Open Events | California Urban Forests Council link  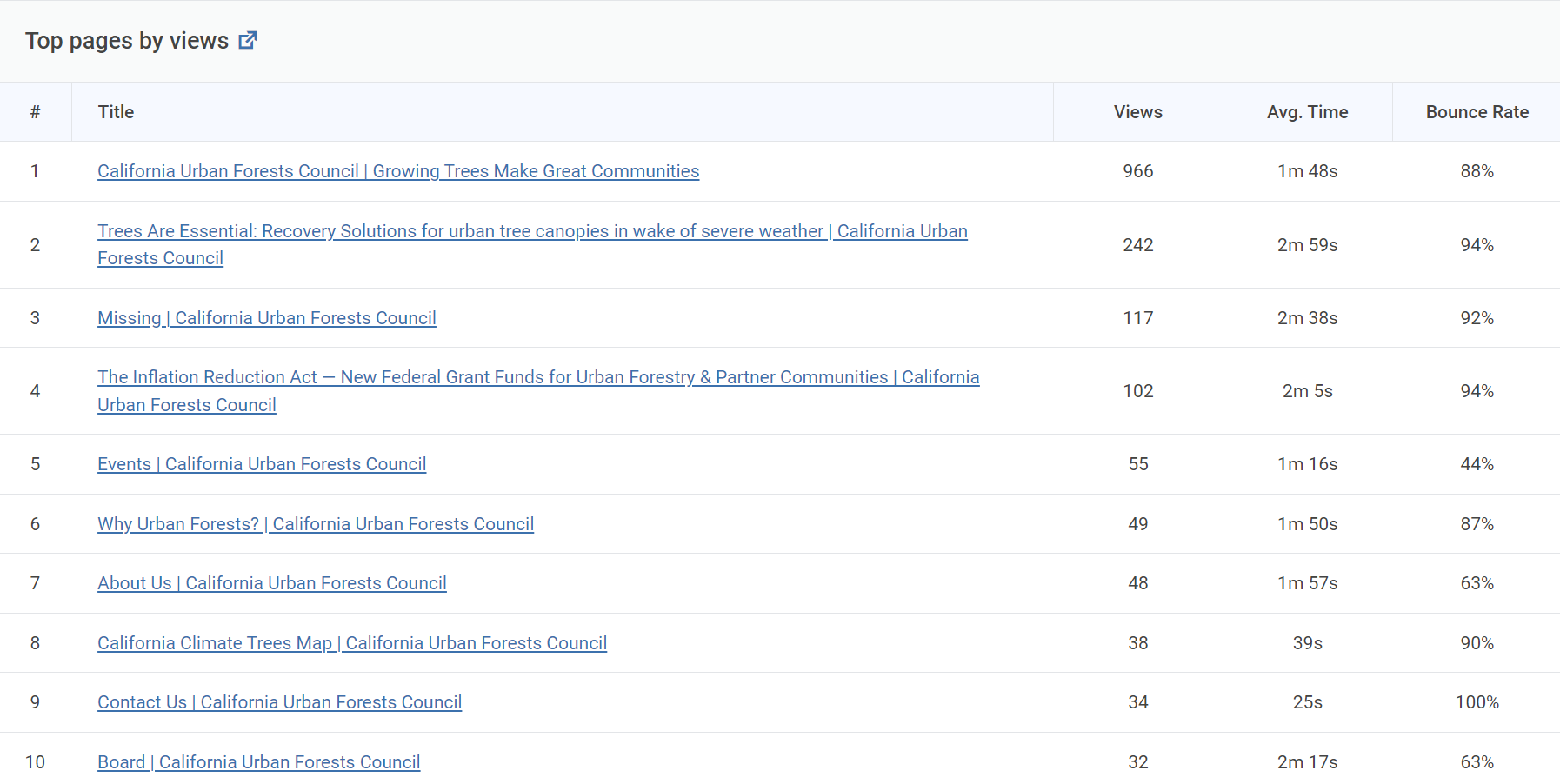pyautogui.click(x=262, y=464)
